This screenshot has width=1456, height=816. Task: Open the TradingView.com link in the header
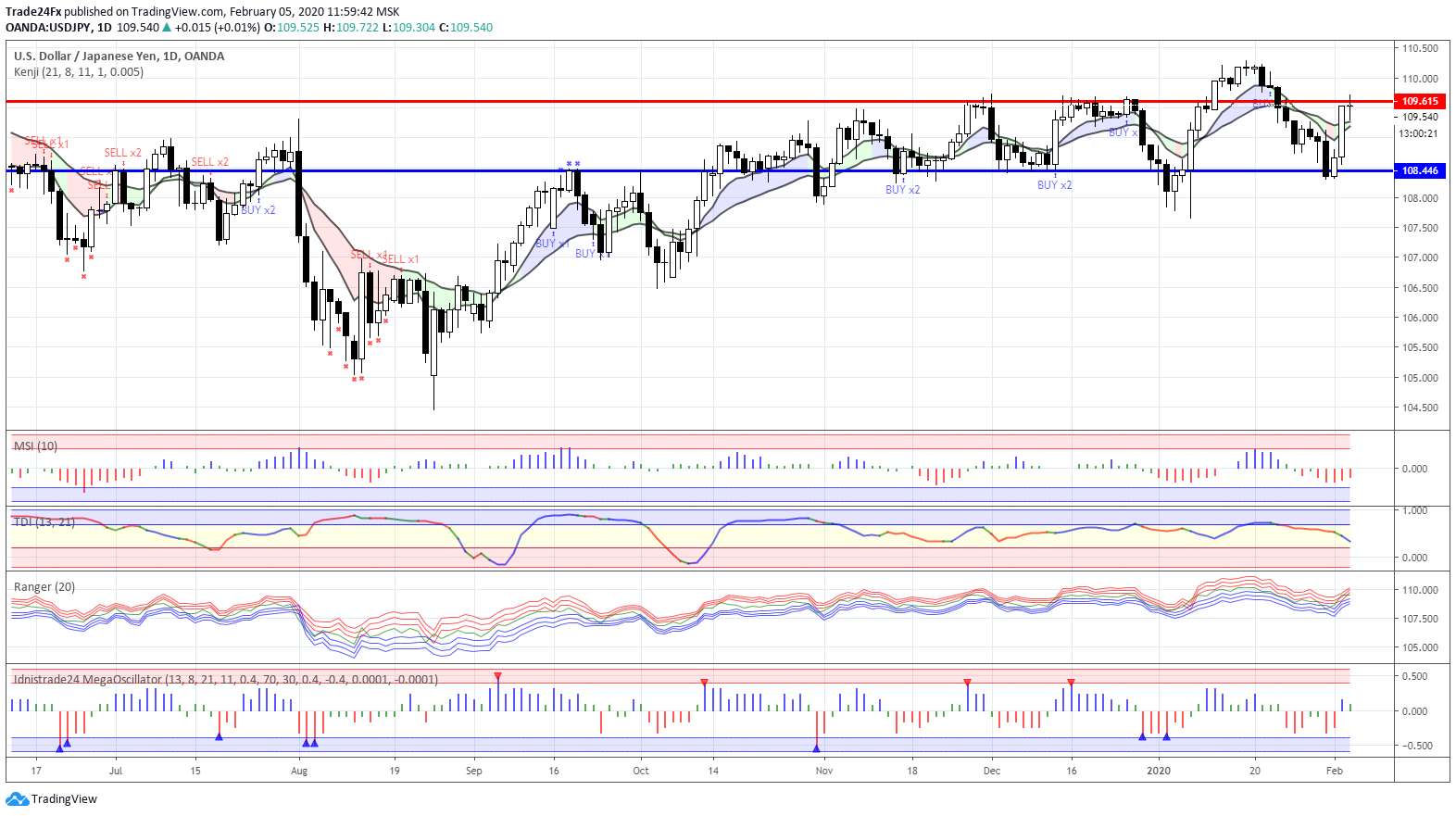coord(179,11)
